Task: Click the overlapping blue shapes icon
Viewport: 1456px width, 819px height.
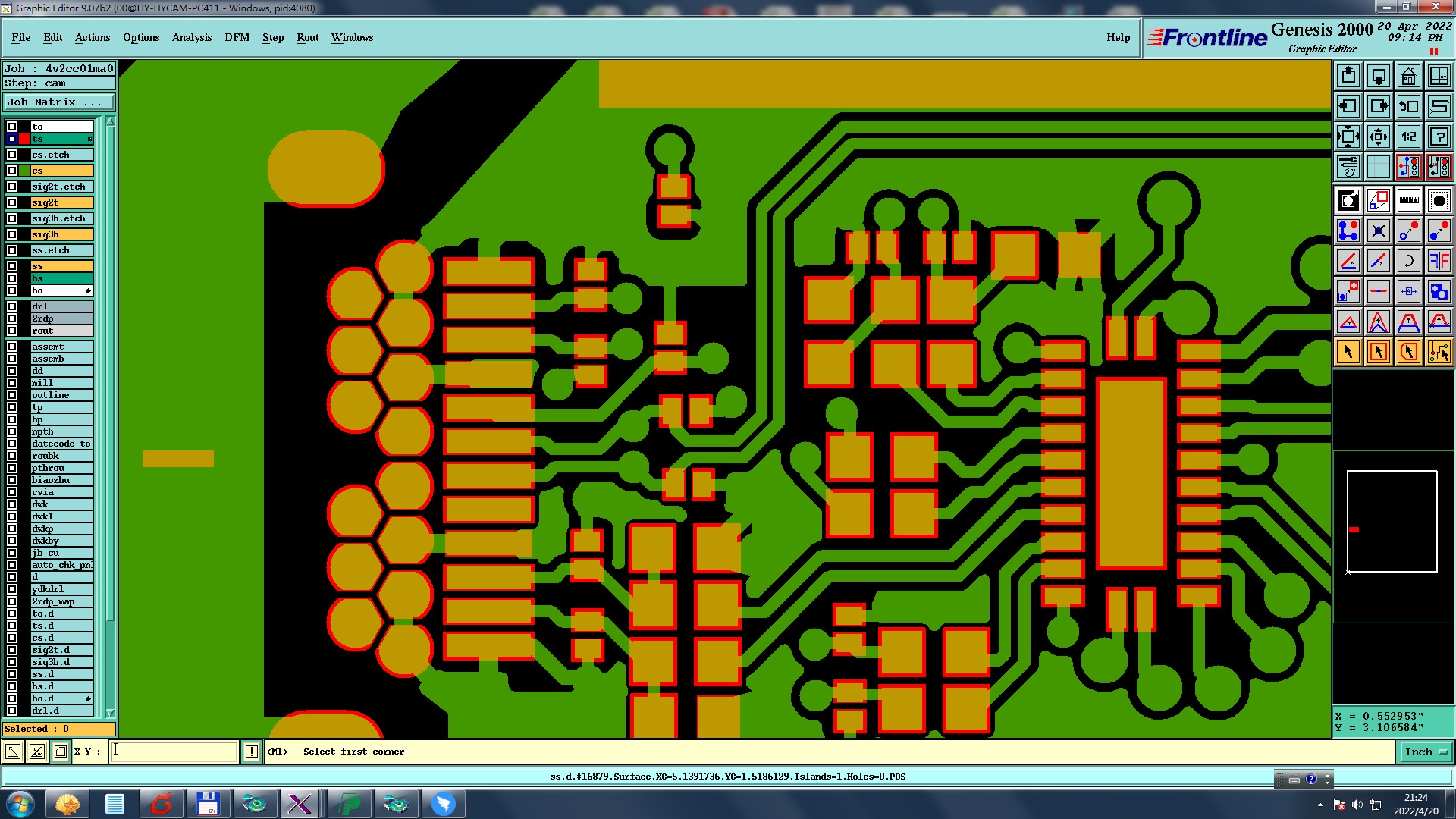Action: coord(1439,291)
